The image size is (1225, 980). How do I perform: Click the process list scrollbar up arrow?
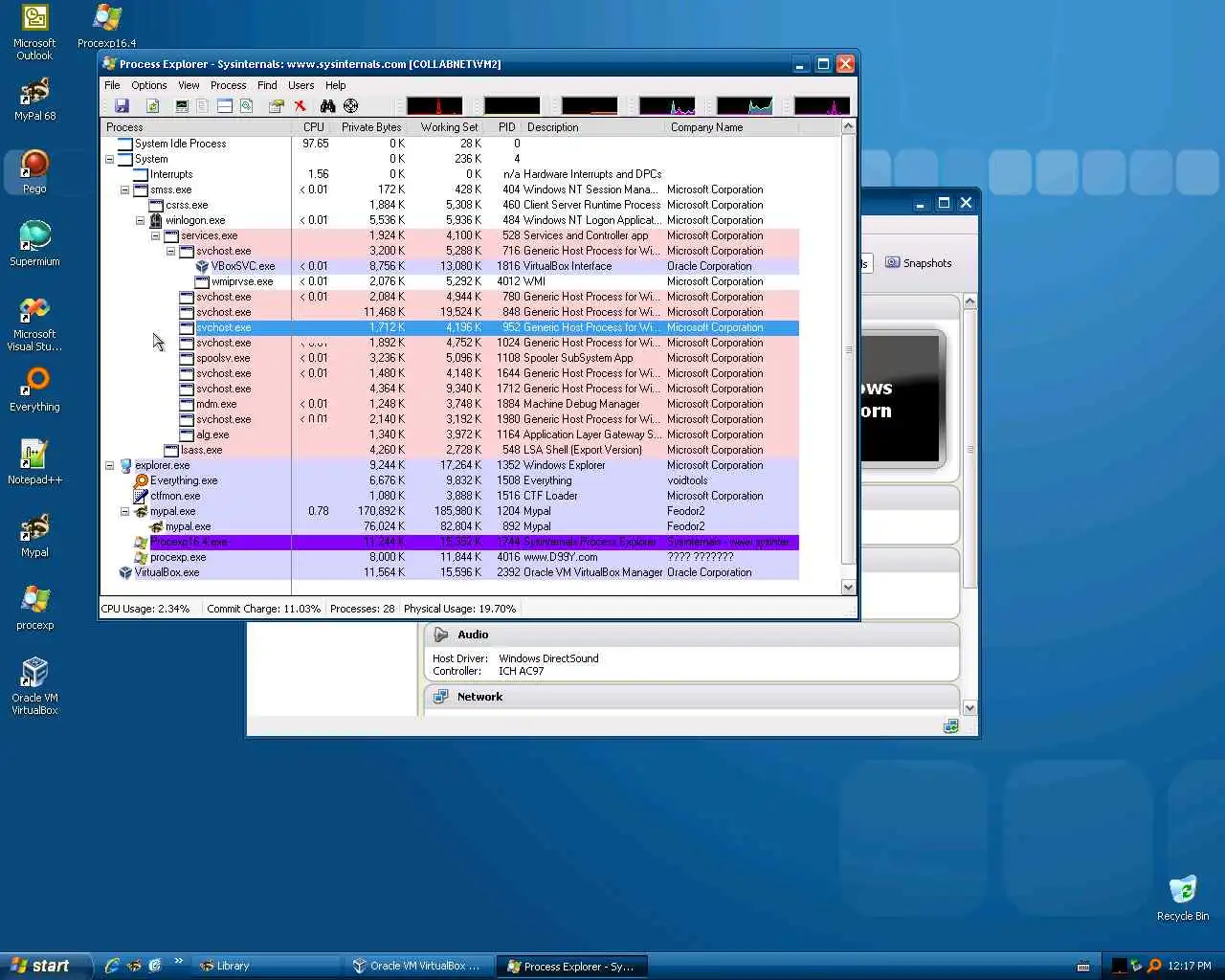[x=848, y=126]
